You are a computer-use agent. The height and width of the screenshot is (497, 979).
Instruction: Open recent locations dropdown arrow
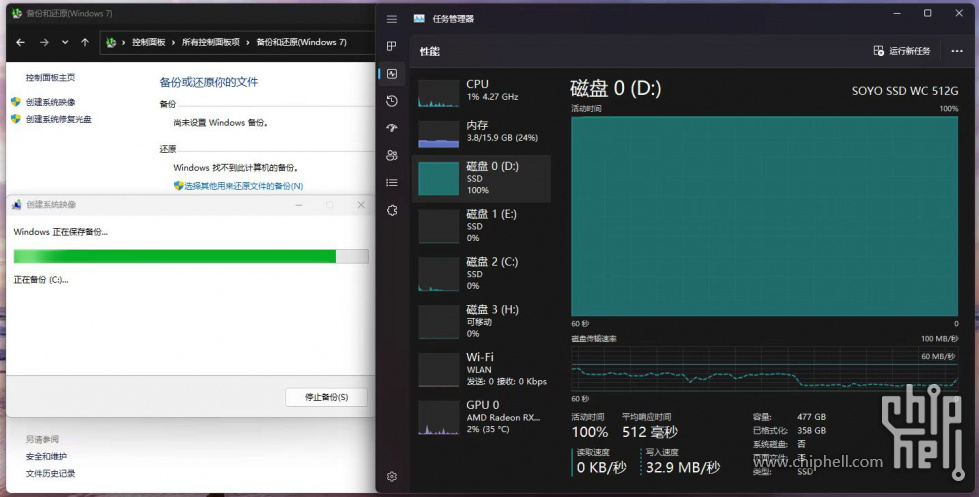point(65,42)
